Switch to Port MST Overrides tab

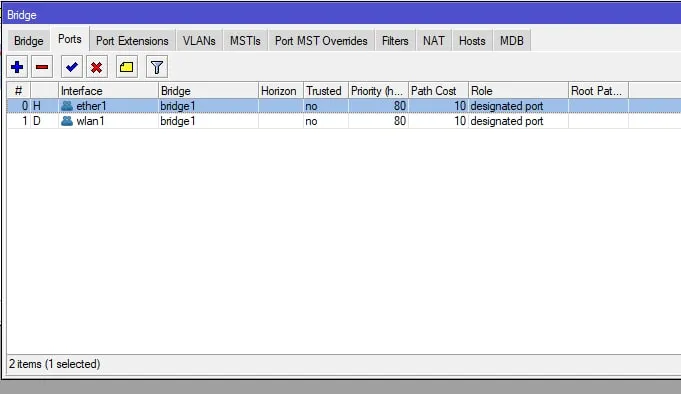click(x=321, y=41)
